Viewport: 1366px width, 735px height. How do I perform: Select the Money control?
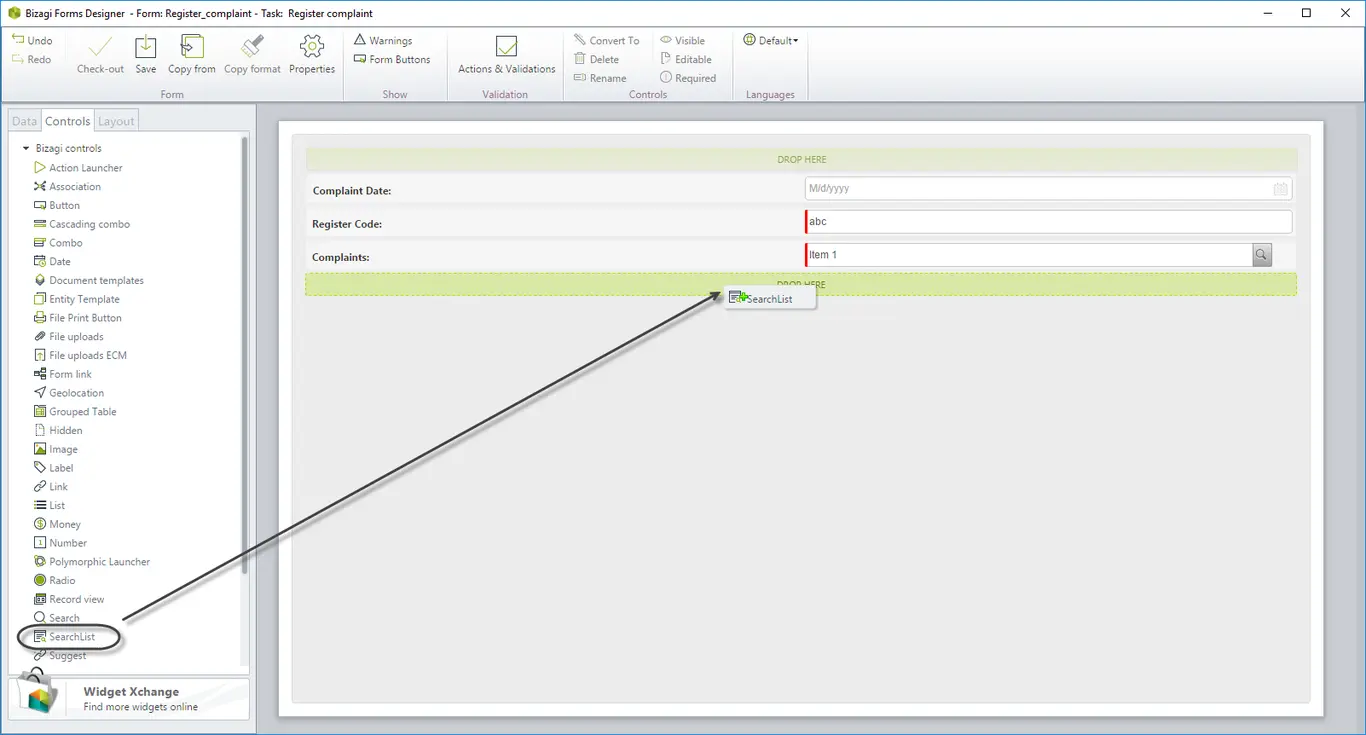click(57, 524)
